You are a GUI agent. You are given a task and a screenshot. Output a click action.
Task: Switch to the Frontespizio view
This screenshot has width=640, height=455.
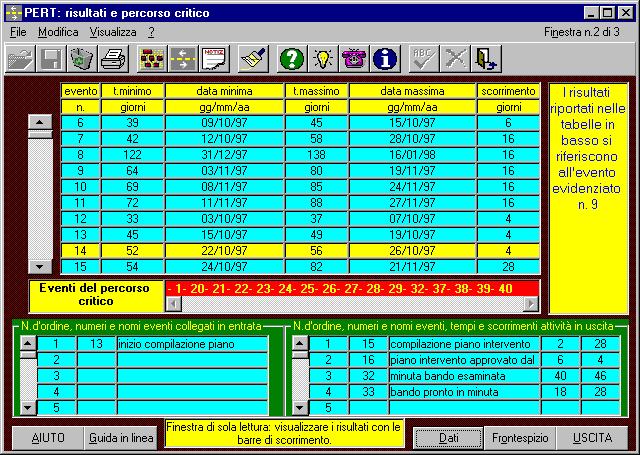[520, 438]
